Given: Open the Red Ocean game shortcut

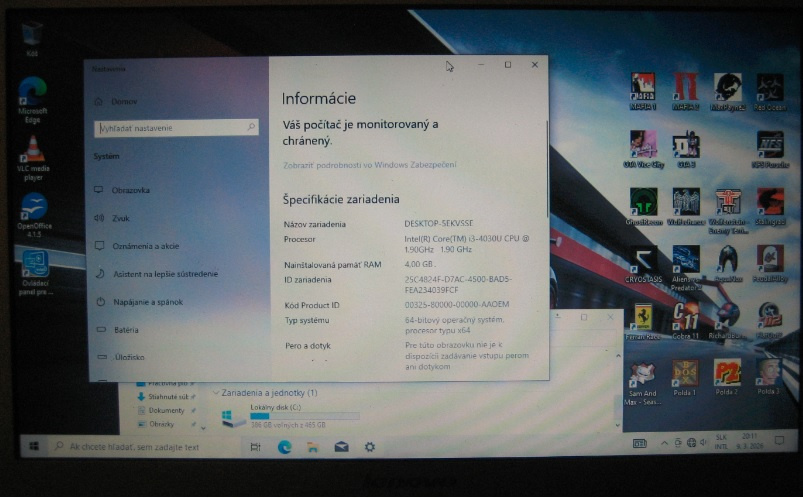Looking at the screenshot, I should [x=770, y=91].
